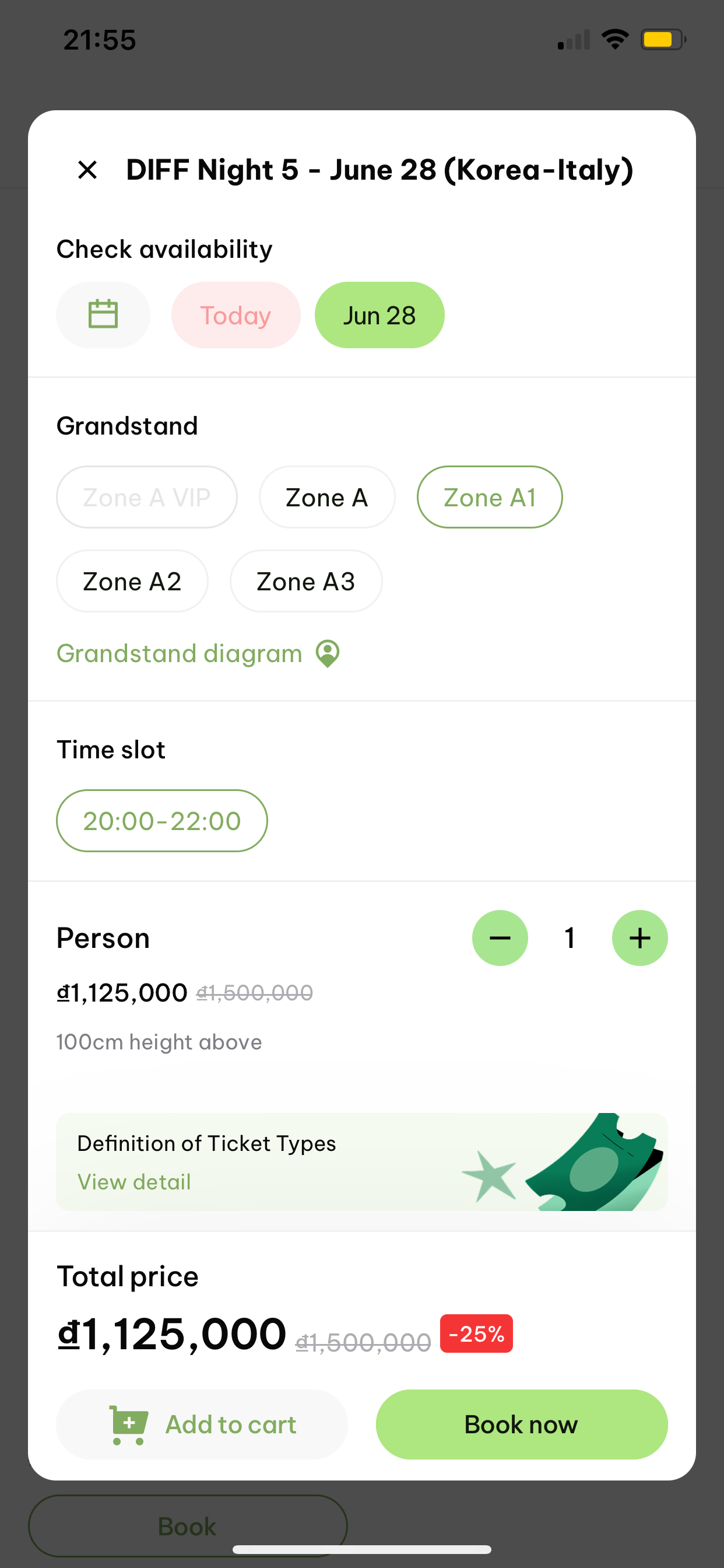Select the Jun 28 date chip
724x1568 pixels.
click(379, 316)
